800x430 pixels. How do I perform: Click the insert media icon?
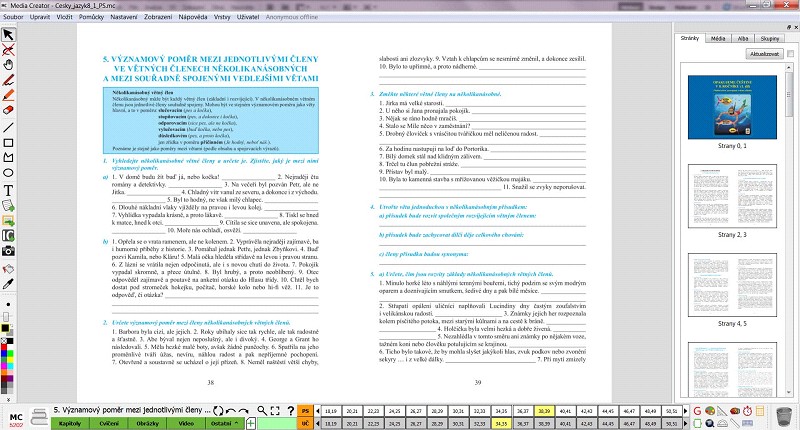point(8,236)
